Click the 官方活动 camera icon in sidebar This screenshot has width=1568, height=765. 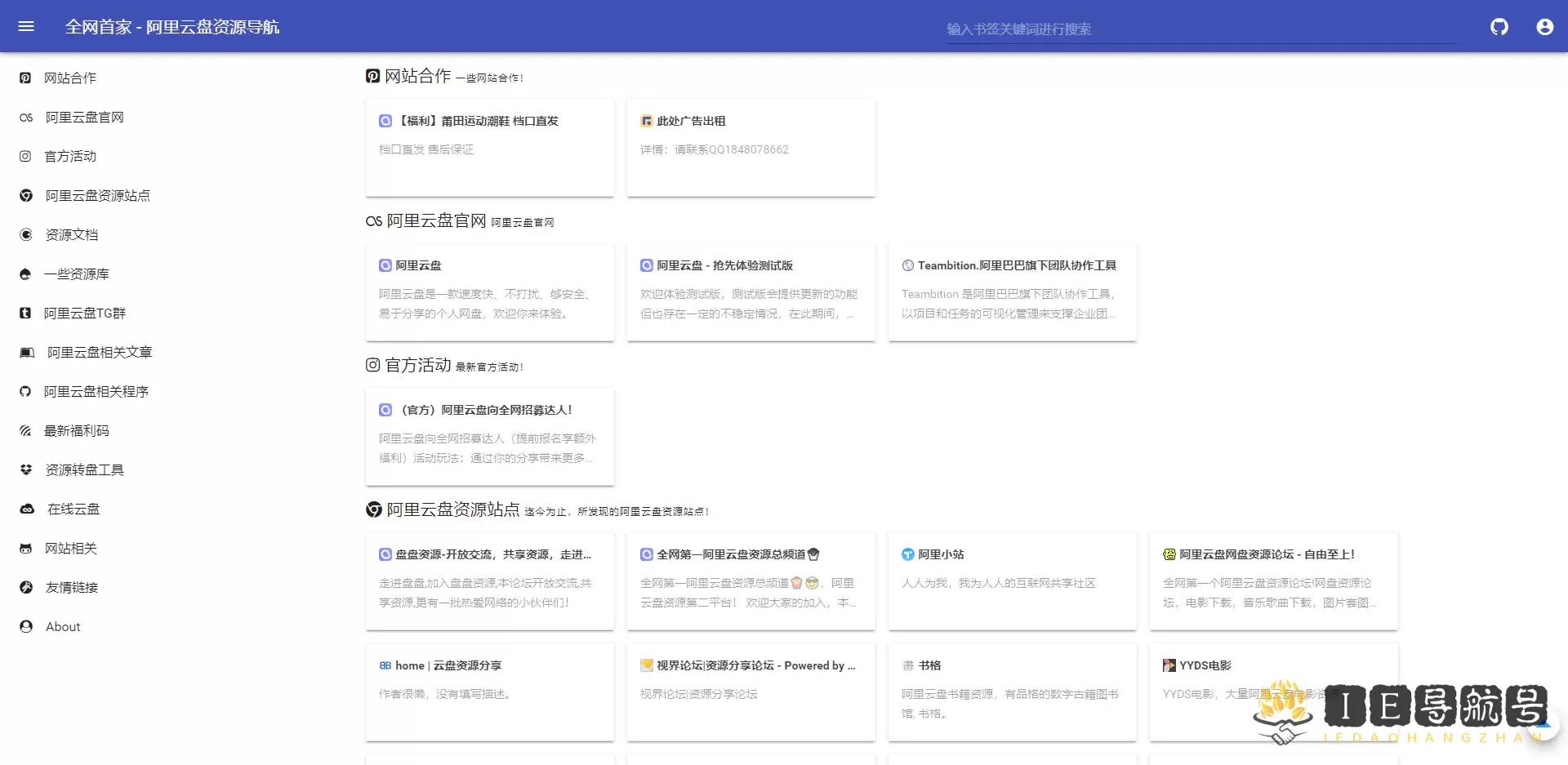click(24, 156)
